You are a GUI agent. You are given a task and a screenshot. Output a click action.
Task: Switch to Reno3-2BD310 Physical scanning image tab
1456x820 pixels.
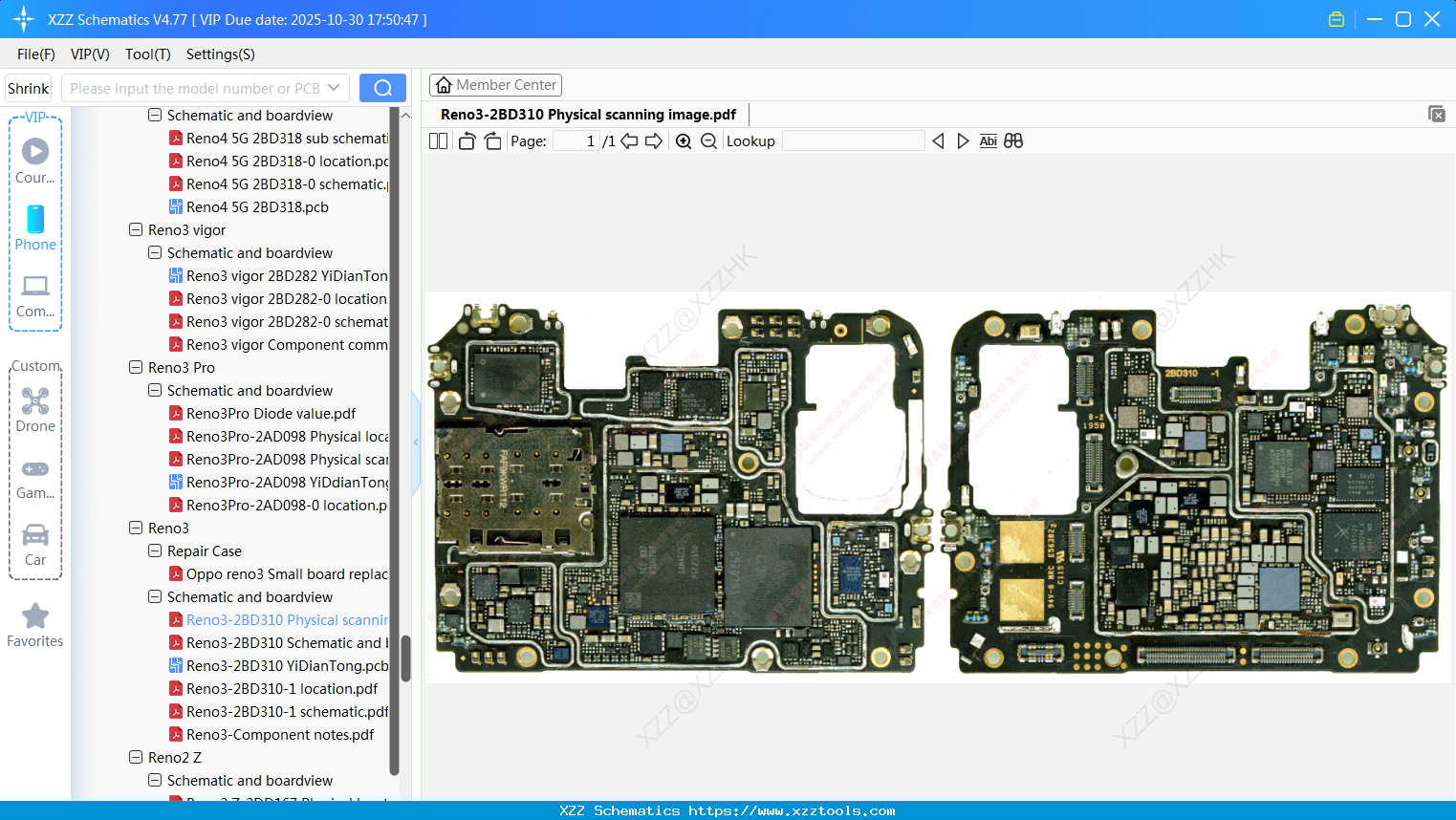(x=588, y=114)
